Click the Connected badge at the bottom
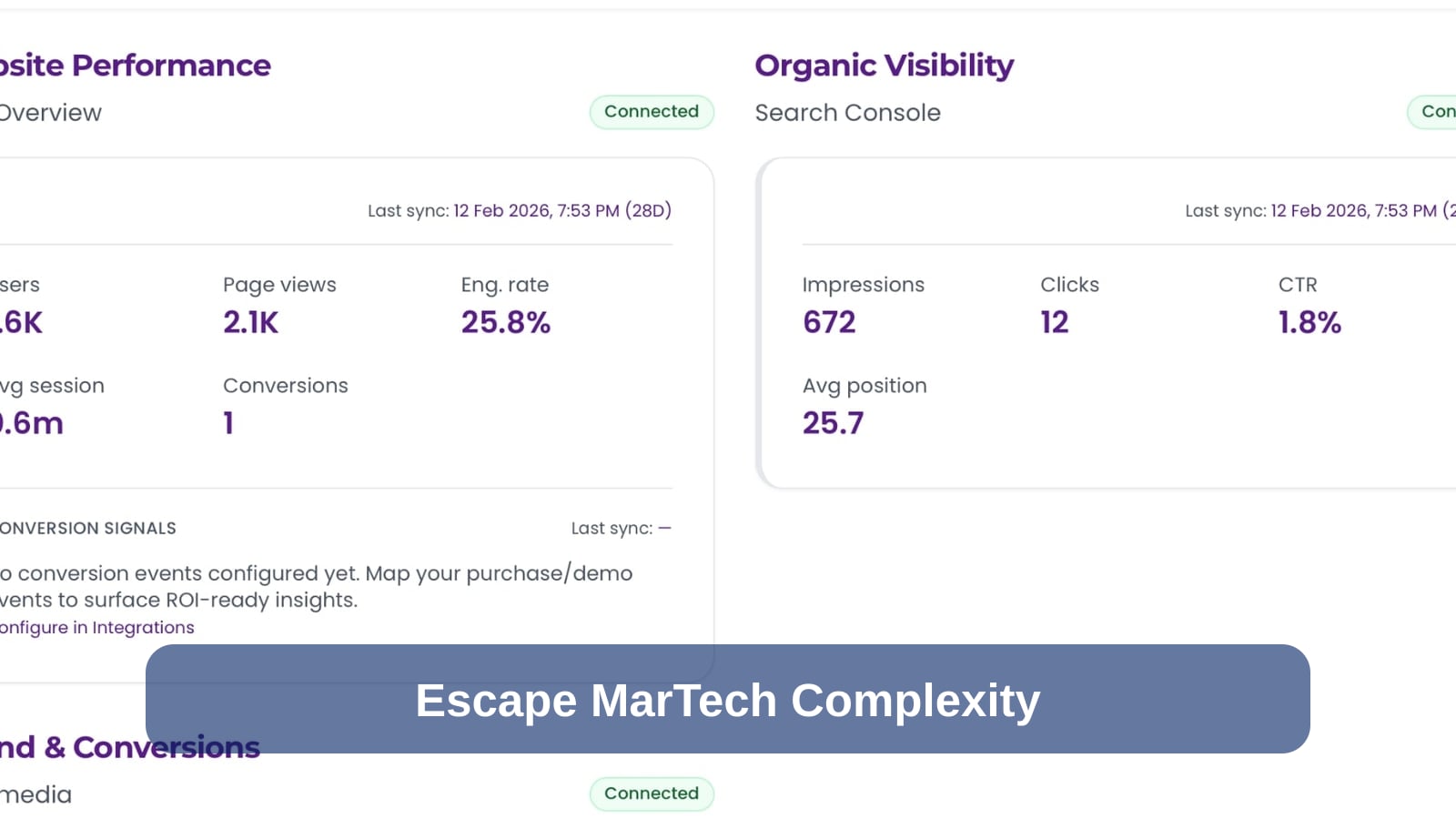 click(x=652, y=794)
